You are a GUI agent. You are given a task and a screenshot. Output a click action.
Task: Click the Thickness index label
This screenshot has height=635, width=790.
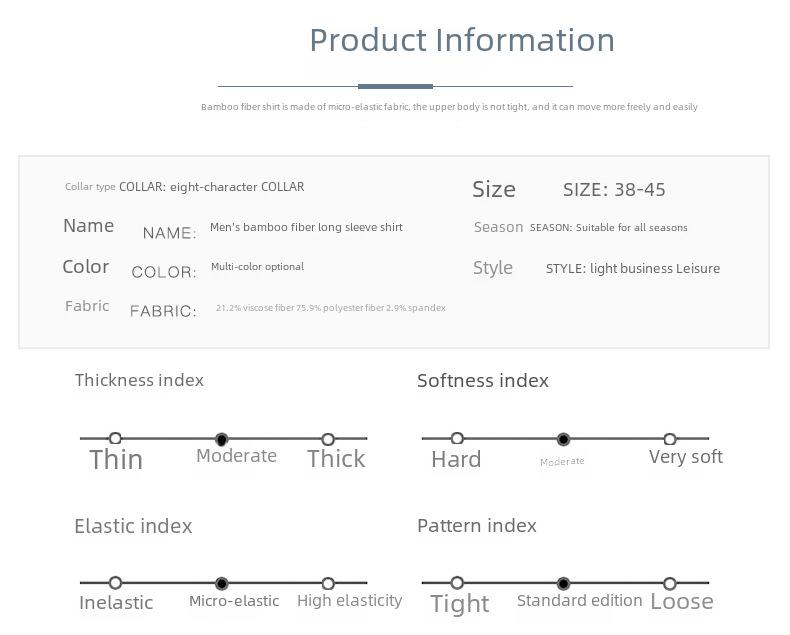[139, 380]
